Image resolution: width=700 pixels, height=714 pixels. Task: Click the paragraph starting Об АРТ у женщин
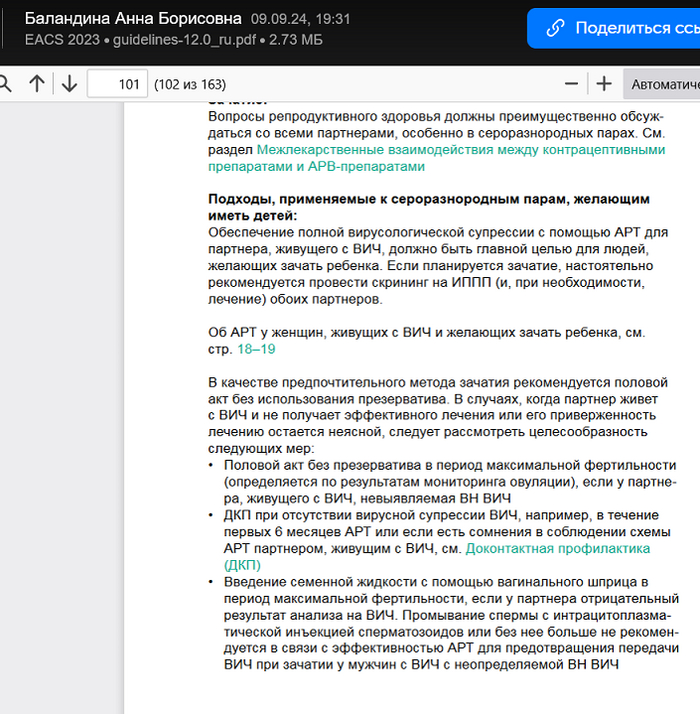coord(426,341)
